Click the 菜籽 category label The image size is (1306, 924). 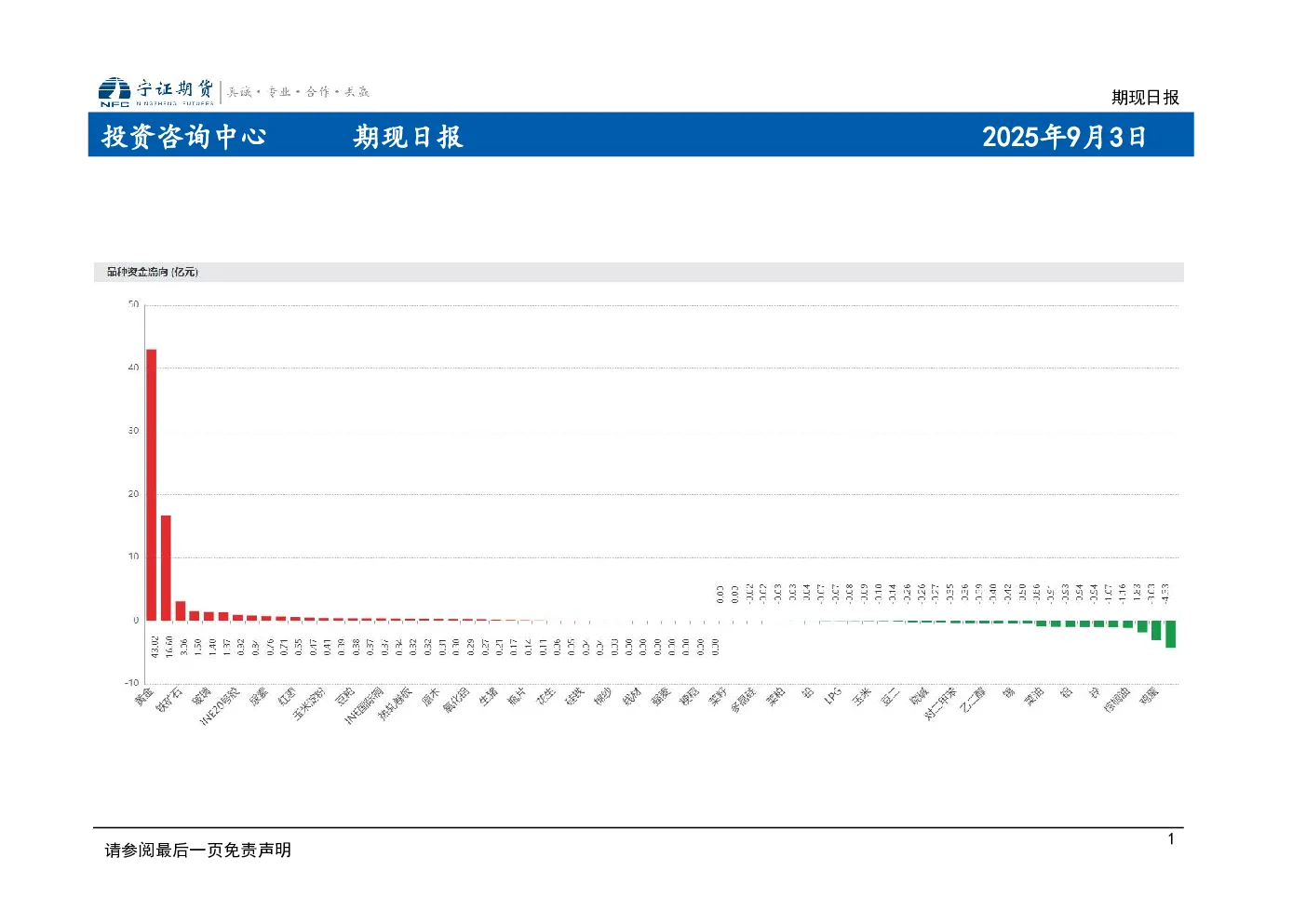tap(719, 697)
